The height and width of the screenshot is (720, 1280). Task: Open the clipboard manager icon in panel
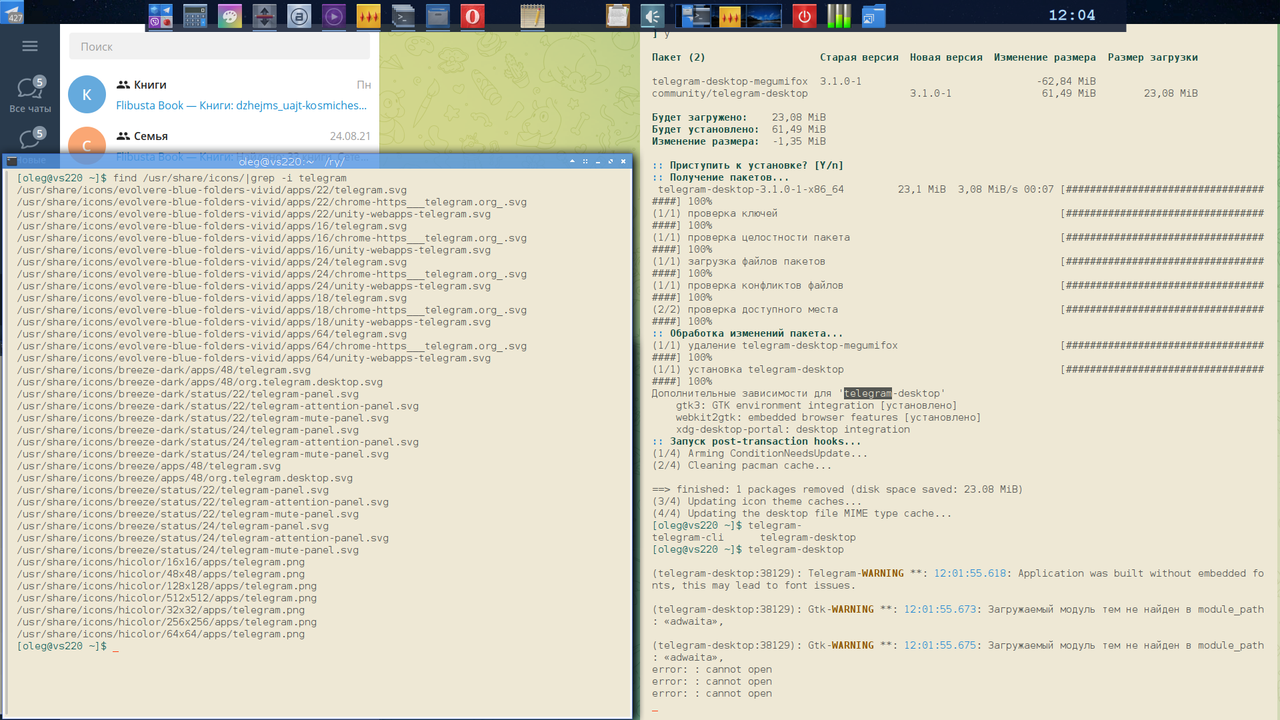coord(618,16)
